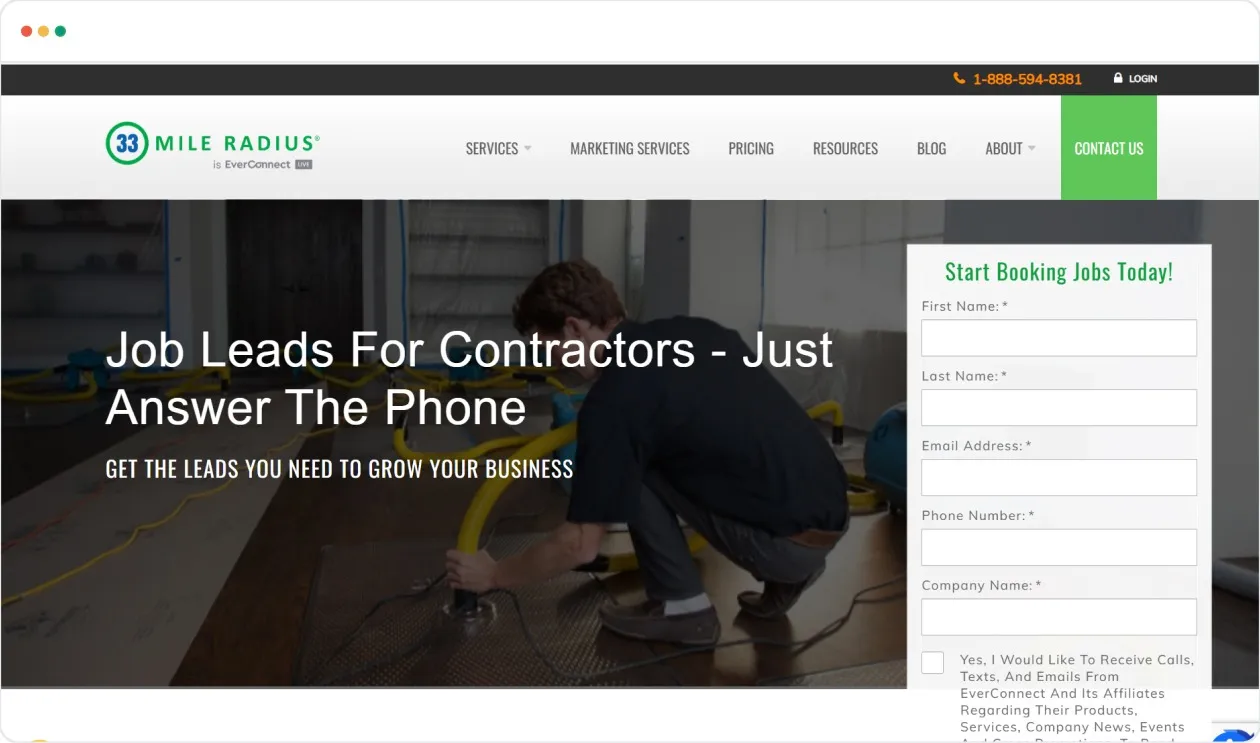1260x743 pixels.
Task: Click the lock icon beside LOGIN
Action: 1118,78
